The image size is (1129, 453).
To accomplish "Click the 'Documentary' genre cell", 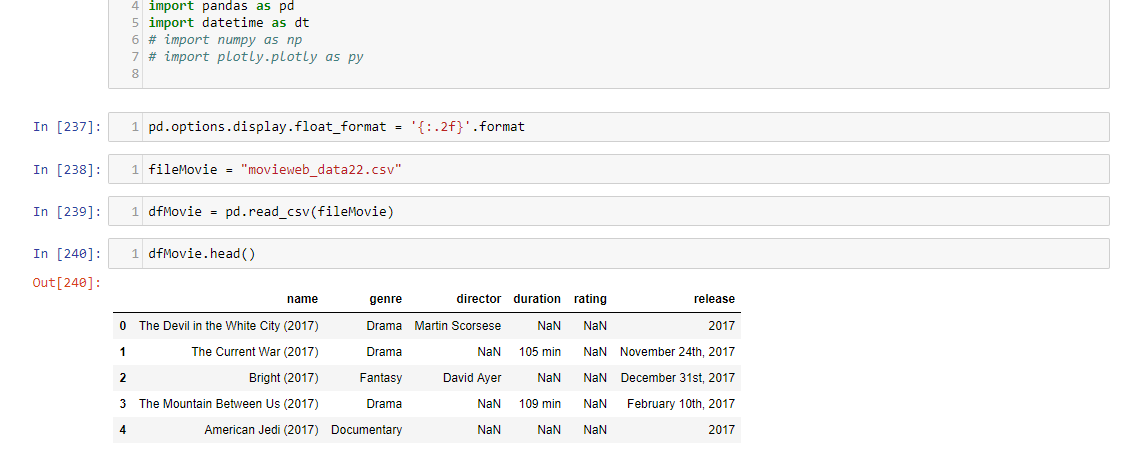I will (366, 430).
